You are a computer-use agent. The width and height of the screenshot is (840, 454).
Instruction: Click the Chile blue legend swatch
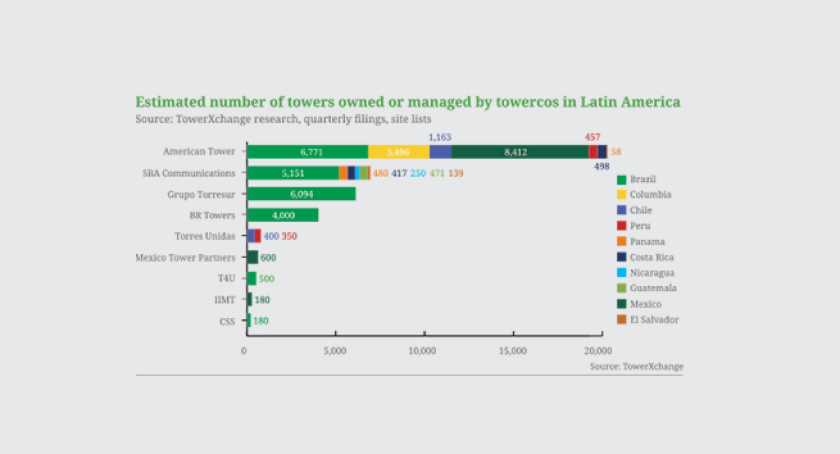621,210
